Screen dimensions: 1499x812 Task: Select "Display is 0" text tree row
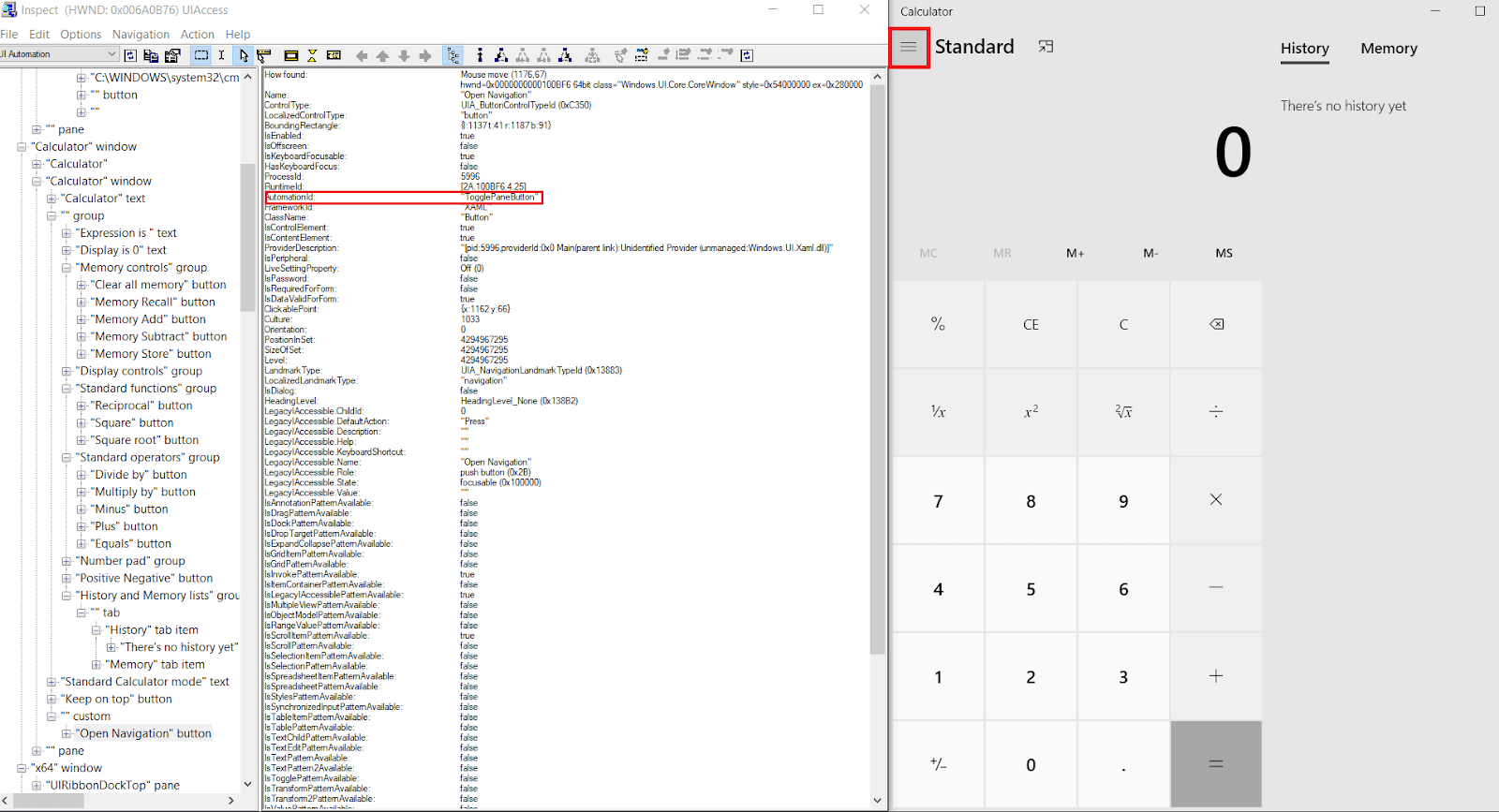121,250
